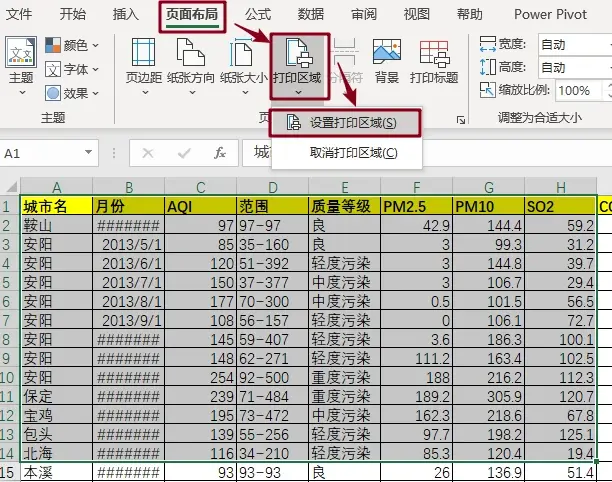Choose 设置打印区域(S) from the menu
Screen dimensions: 612x482
[345, 123]
